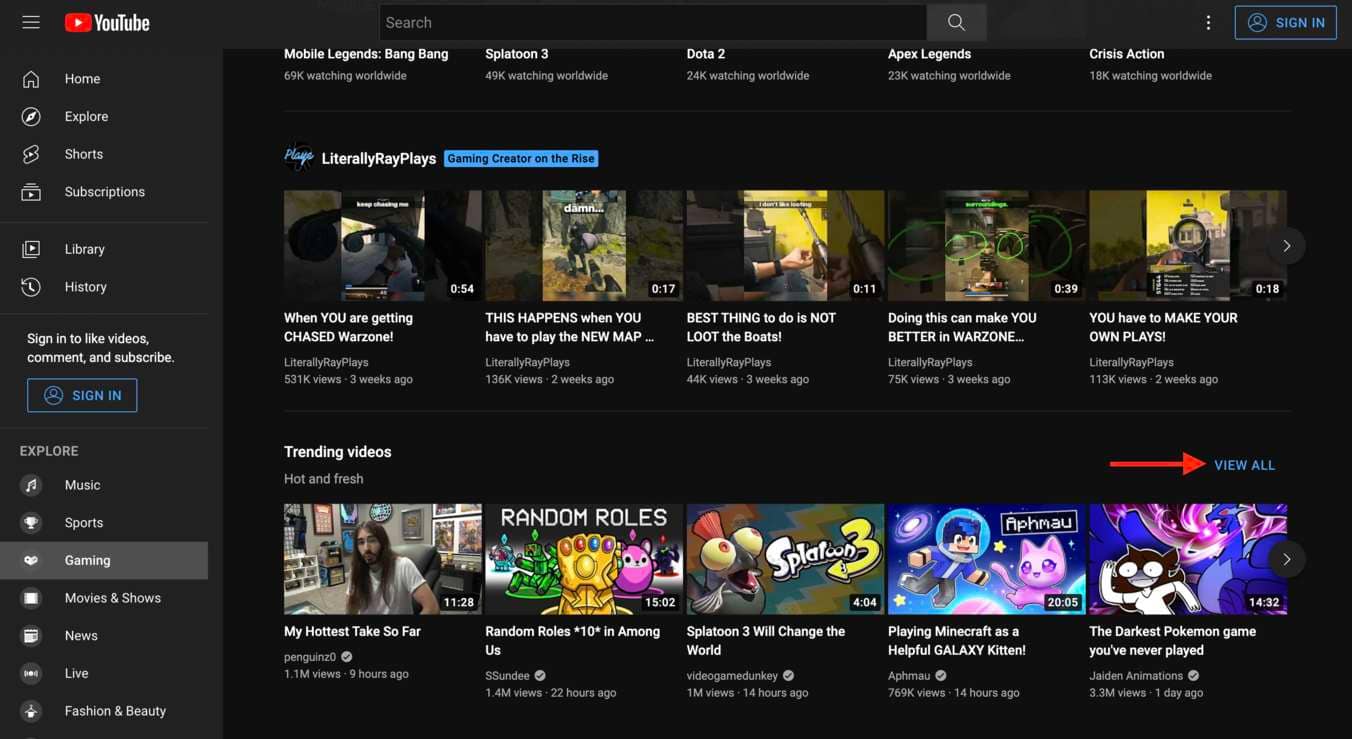Click VIEW ALL for Trending videos
The image size is (1352, 739).
click(1244, 465)
